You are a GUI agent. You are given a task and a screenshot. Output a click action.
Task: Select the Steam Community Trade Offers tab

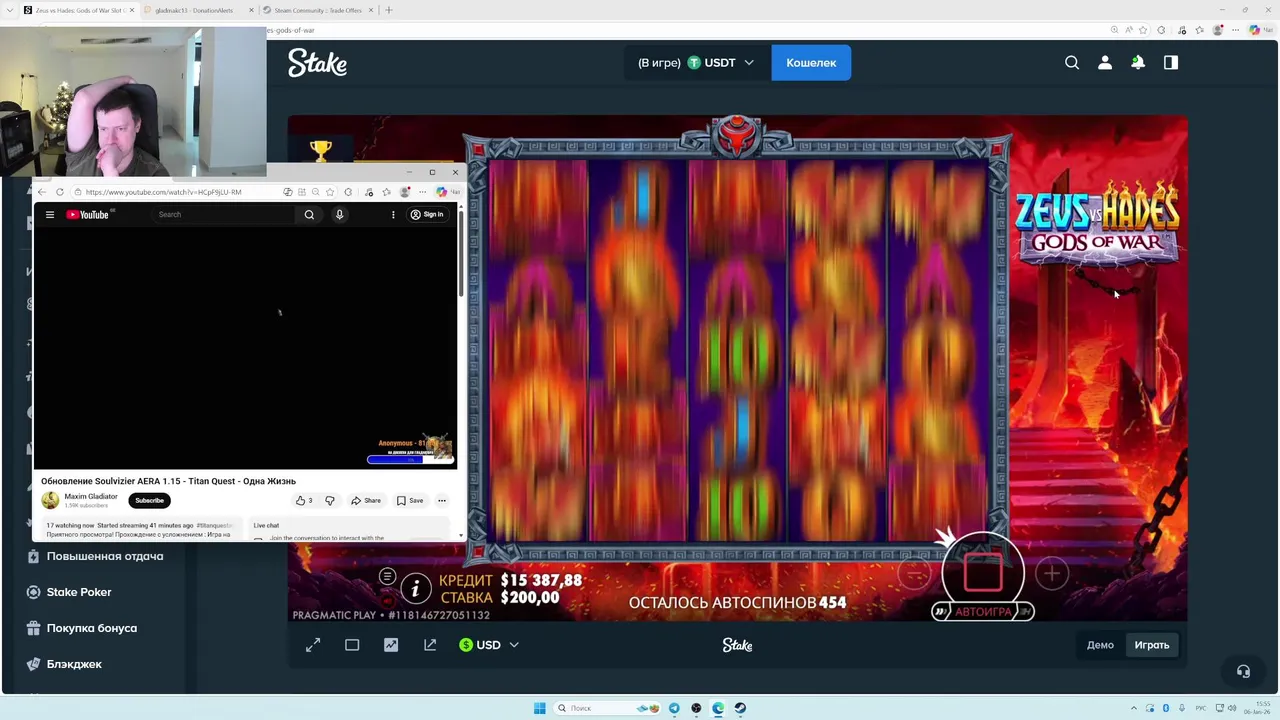tap(318, 10)
